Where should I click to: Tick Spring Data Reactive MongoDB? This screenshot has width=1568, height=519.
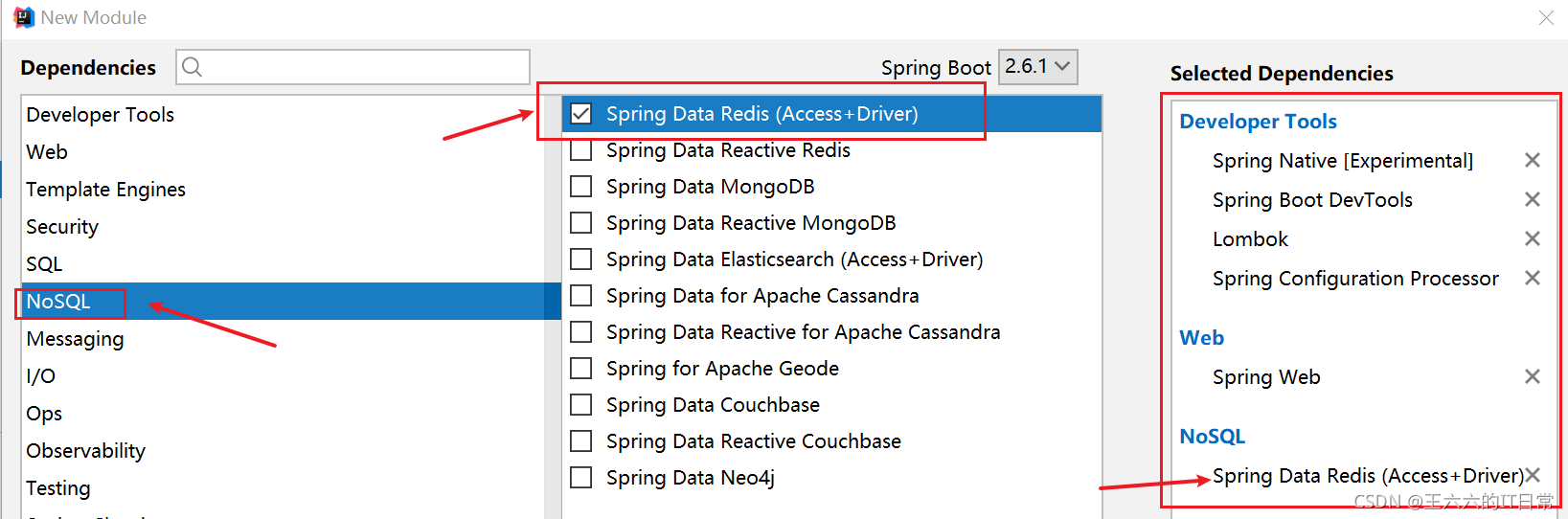[x=580, y=223]
